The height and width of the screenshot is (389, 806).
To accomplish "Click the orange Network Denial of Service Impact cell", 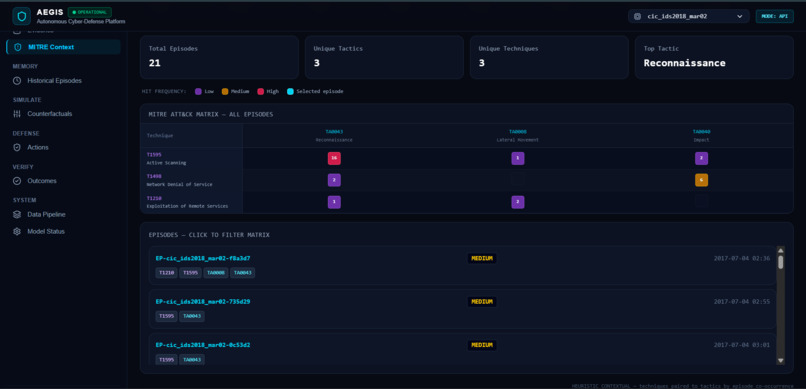I will click(x=701, y=180).
